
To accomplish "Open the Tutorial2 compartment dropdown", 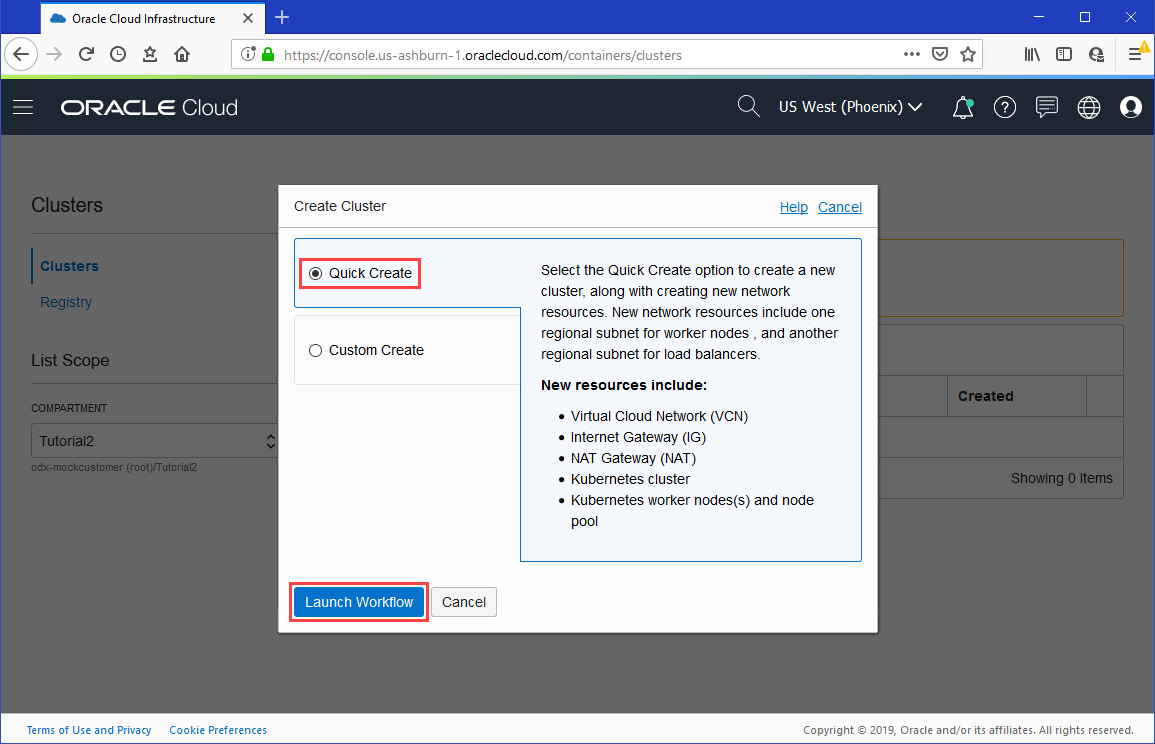I will (155, 441).
